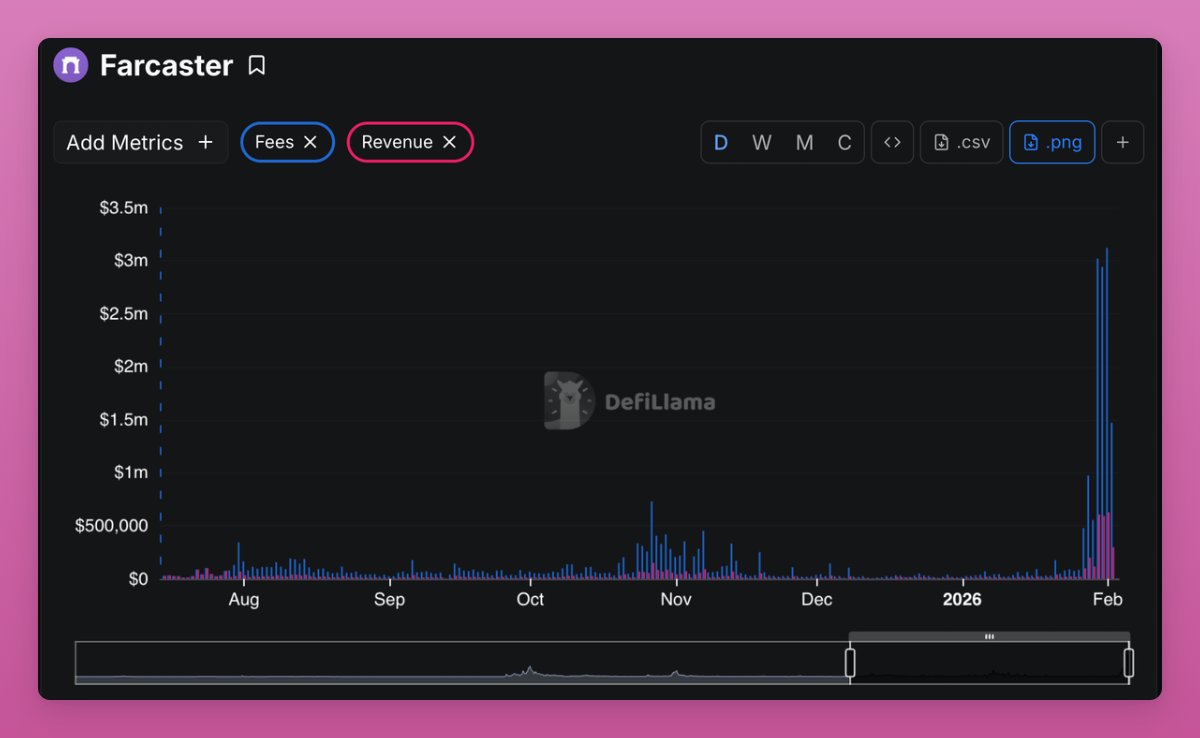Image resolution: width=1200 pixels, height=738 pixels.
Task: Click the left range slider handle
Action: [850, 662]
